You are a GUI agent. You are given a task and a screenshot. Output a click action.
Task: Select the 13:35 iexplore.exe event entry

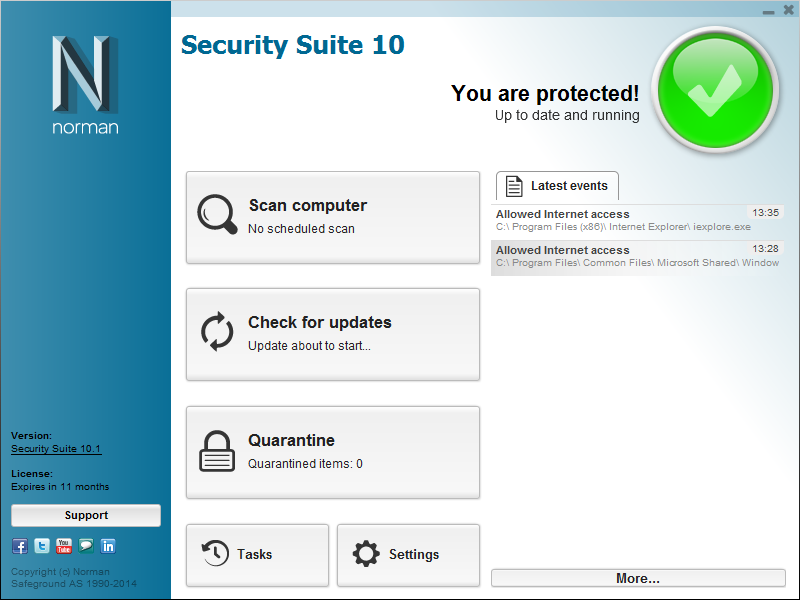pyautogui.click(x=636, y=220)
